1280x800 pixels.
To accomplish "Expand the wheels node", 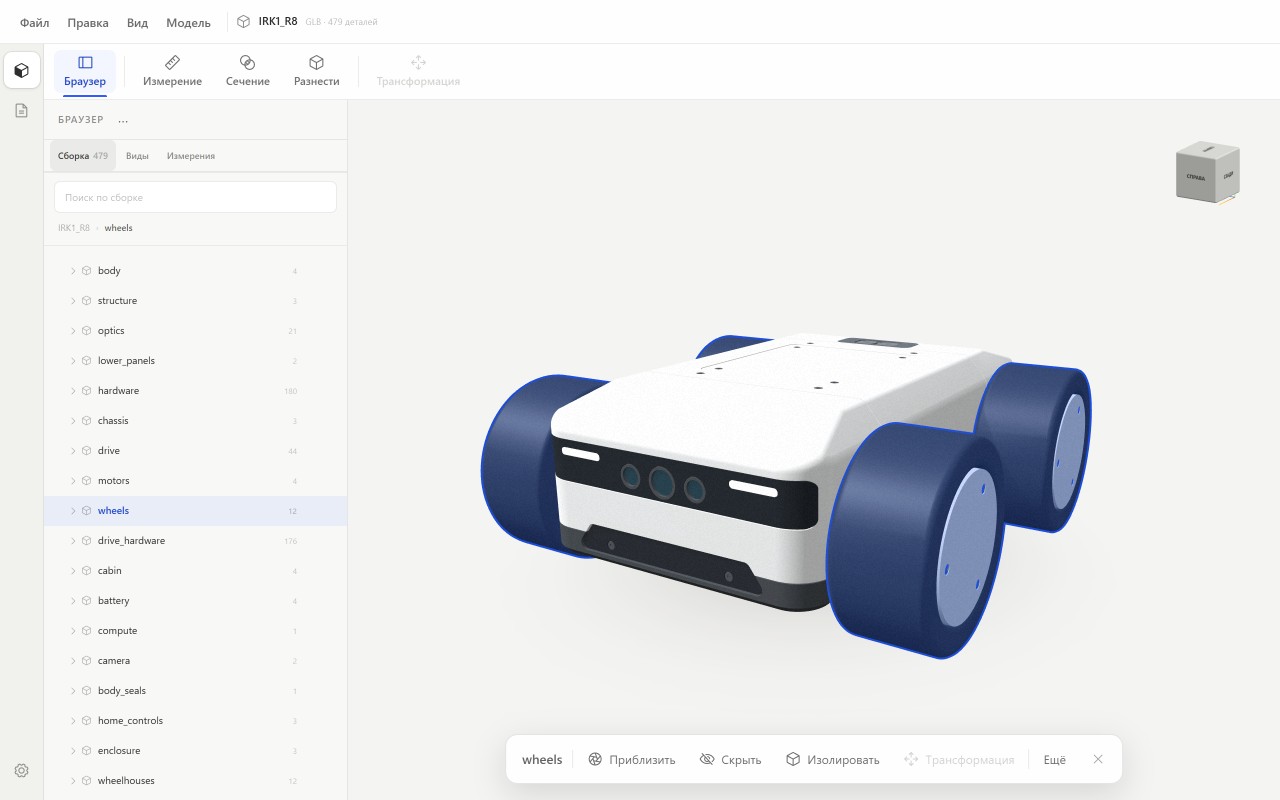I will click(73, 511).
